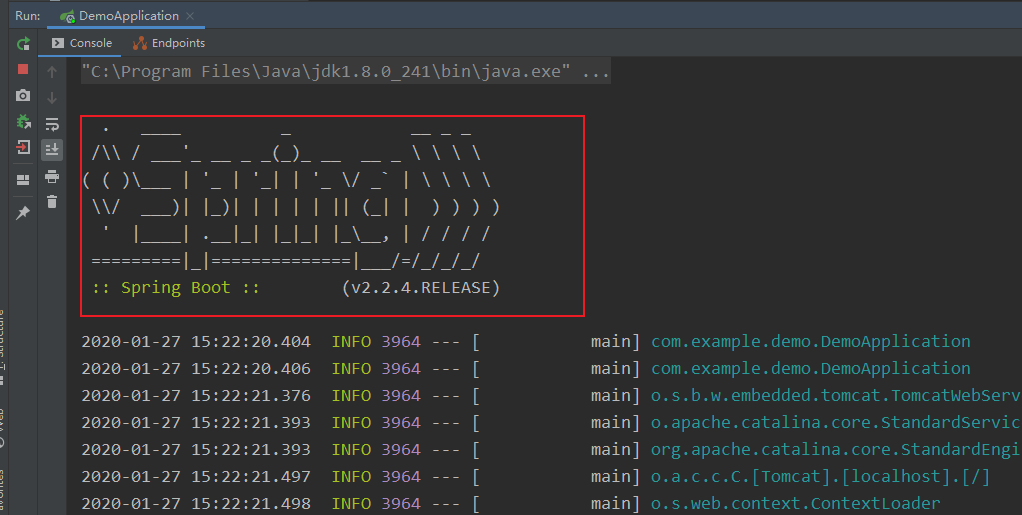This screenshot has width=1022, height=515.
Task: Open the Restore Layout icon
Action: pos(23,180)
